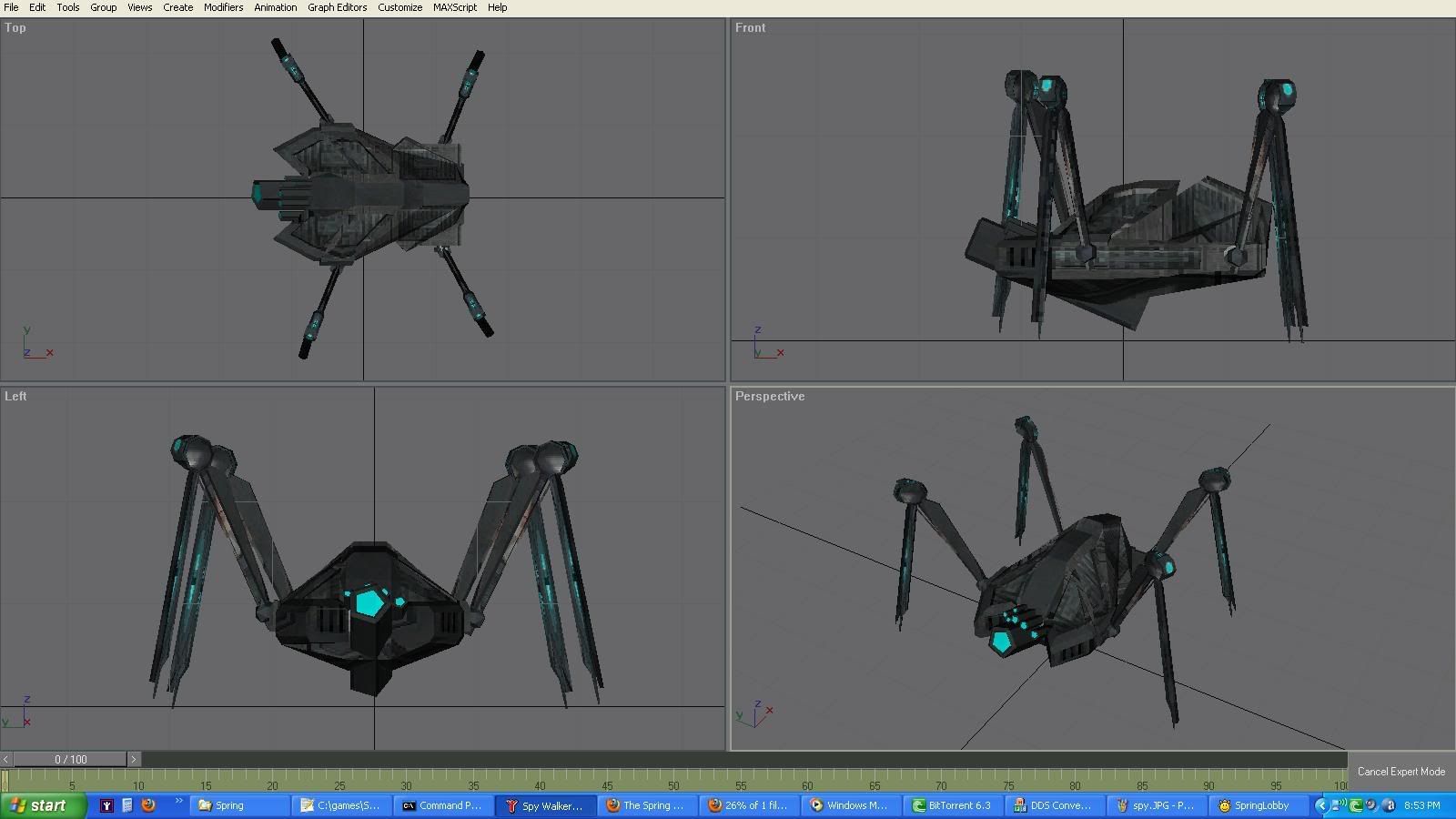1456x819 pixels.
Task: Open the Modifiers menu
Action: (x=223, y=7)
